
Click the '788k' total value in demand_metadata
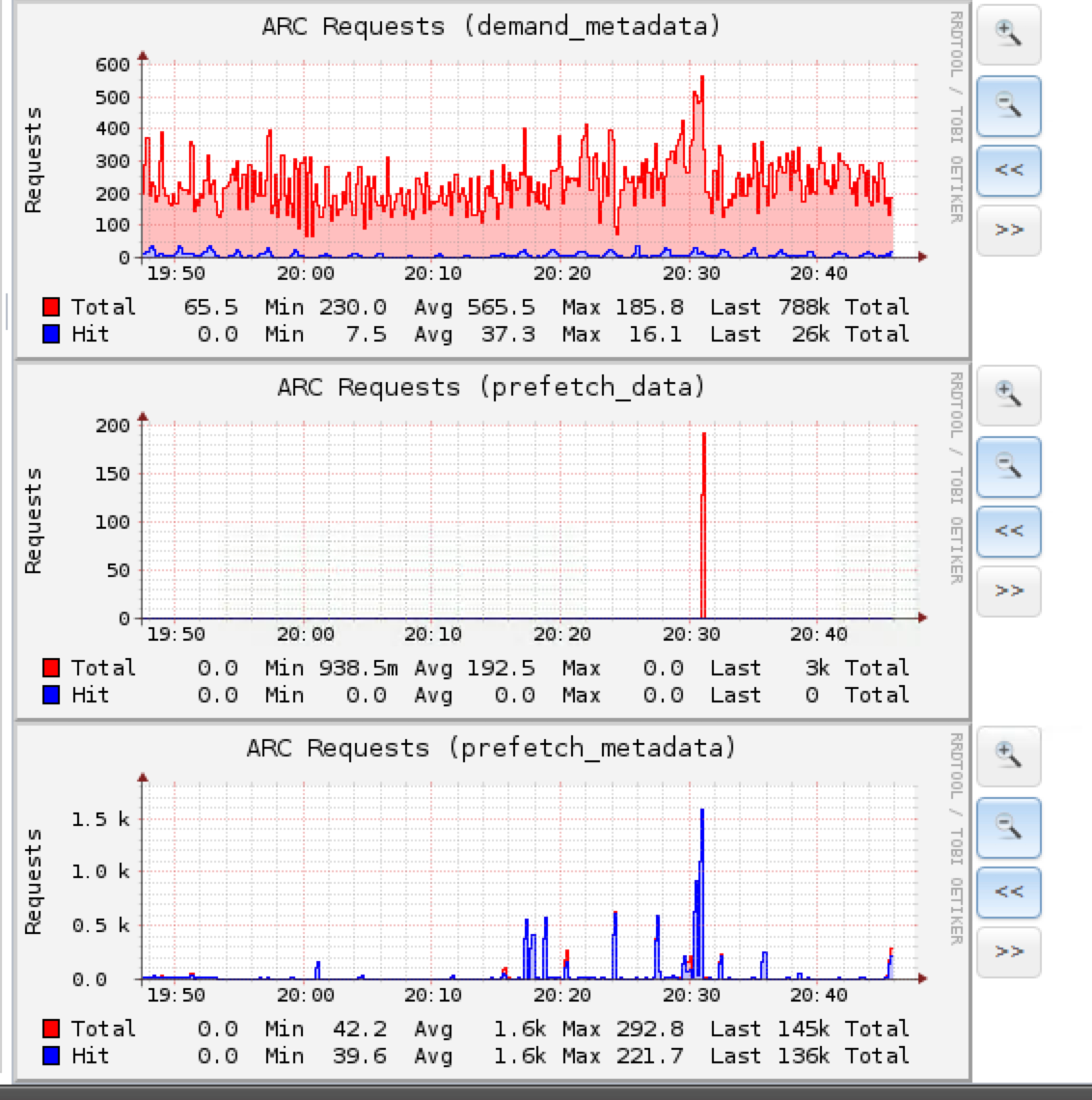tap(804, 307)
